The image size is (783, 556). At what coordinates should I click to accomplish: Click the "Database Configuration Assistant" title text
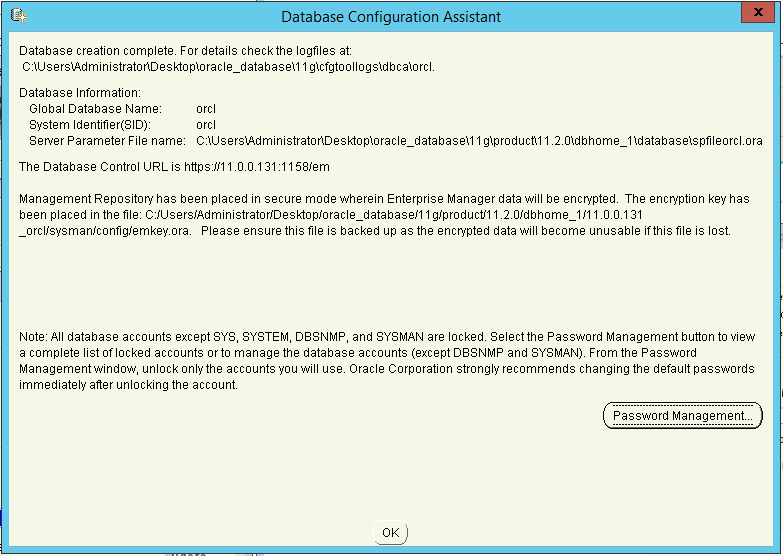[391, 16]
